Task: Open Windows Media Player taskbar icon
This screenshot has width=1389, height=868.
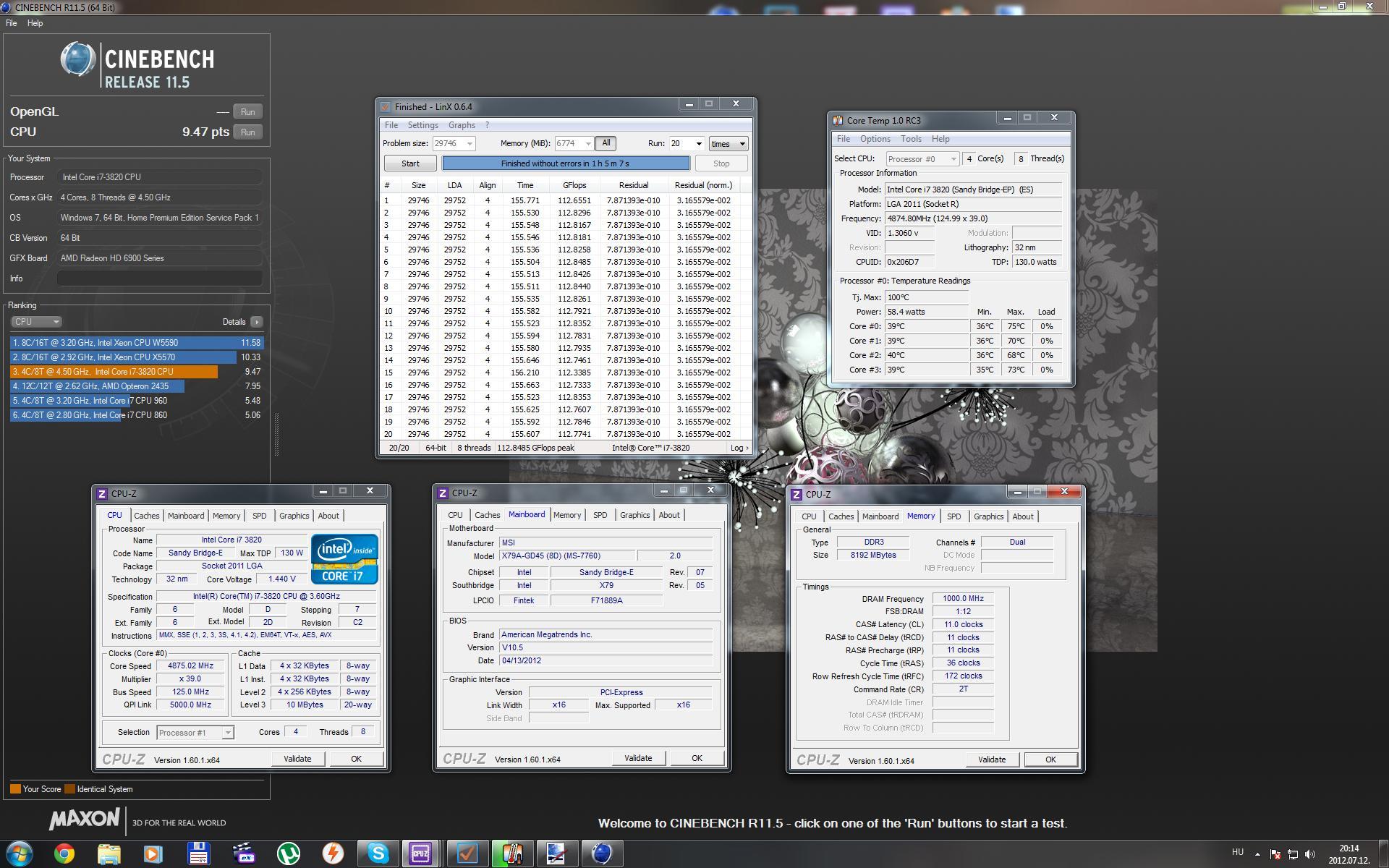Action: pos(153,854)
